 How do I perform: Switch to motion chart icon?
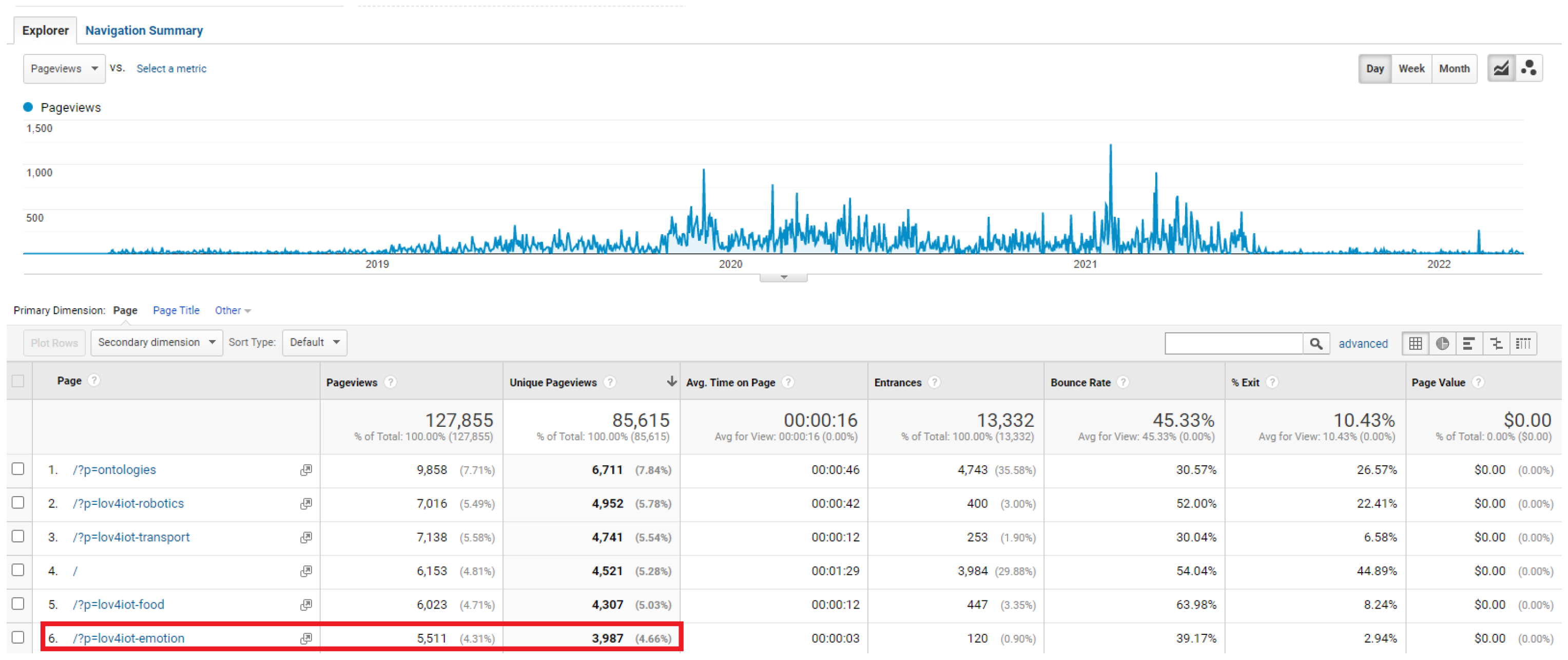coord(1529,68)
